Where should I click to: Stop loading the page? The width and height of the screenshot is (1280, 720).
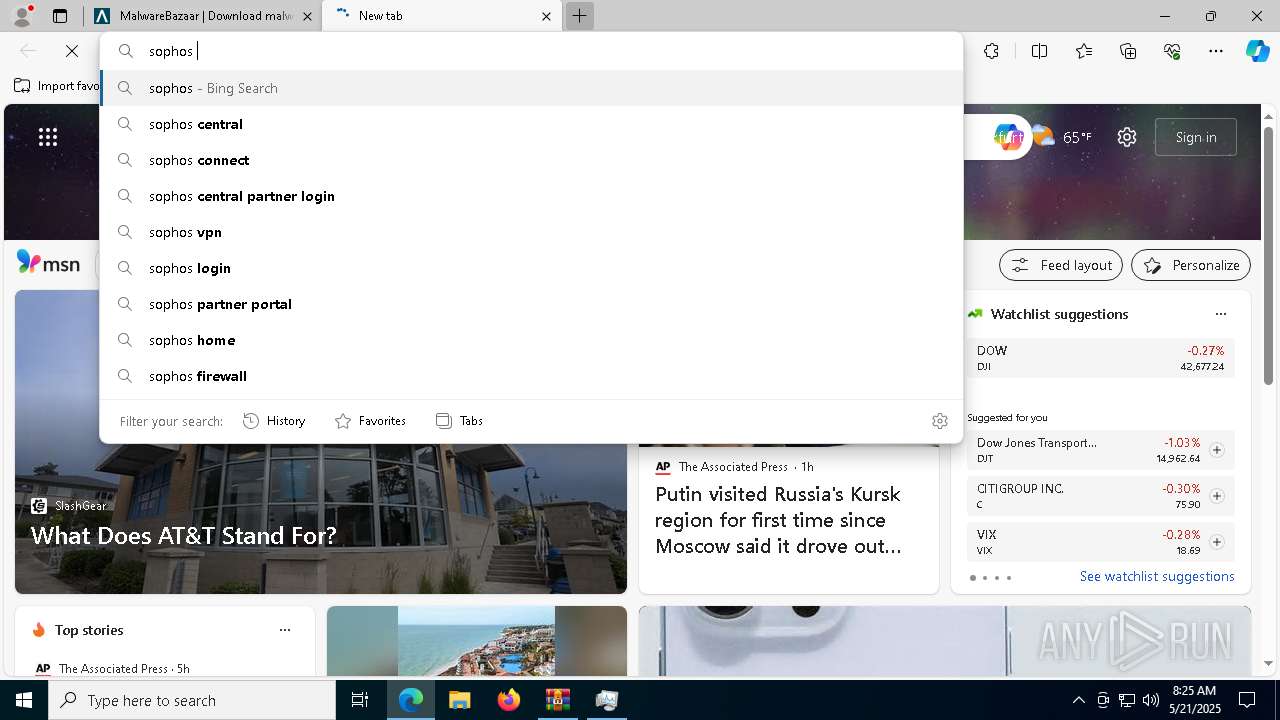[x=72, y=51]
